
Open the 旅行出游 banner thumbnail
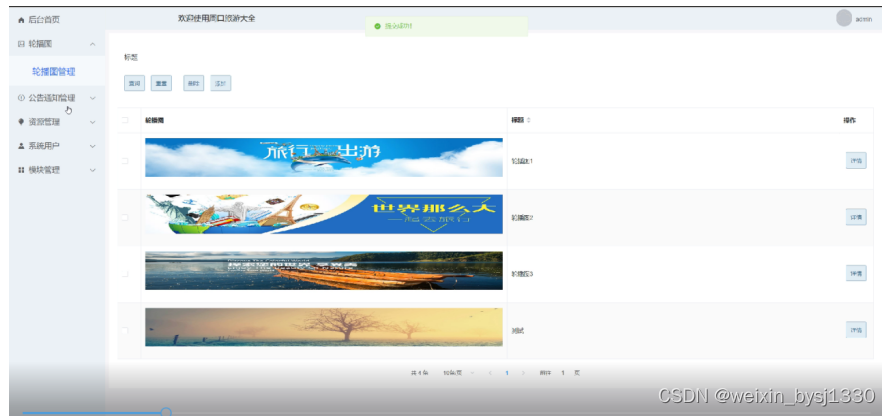[x=324, y=157]
